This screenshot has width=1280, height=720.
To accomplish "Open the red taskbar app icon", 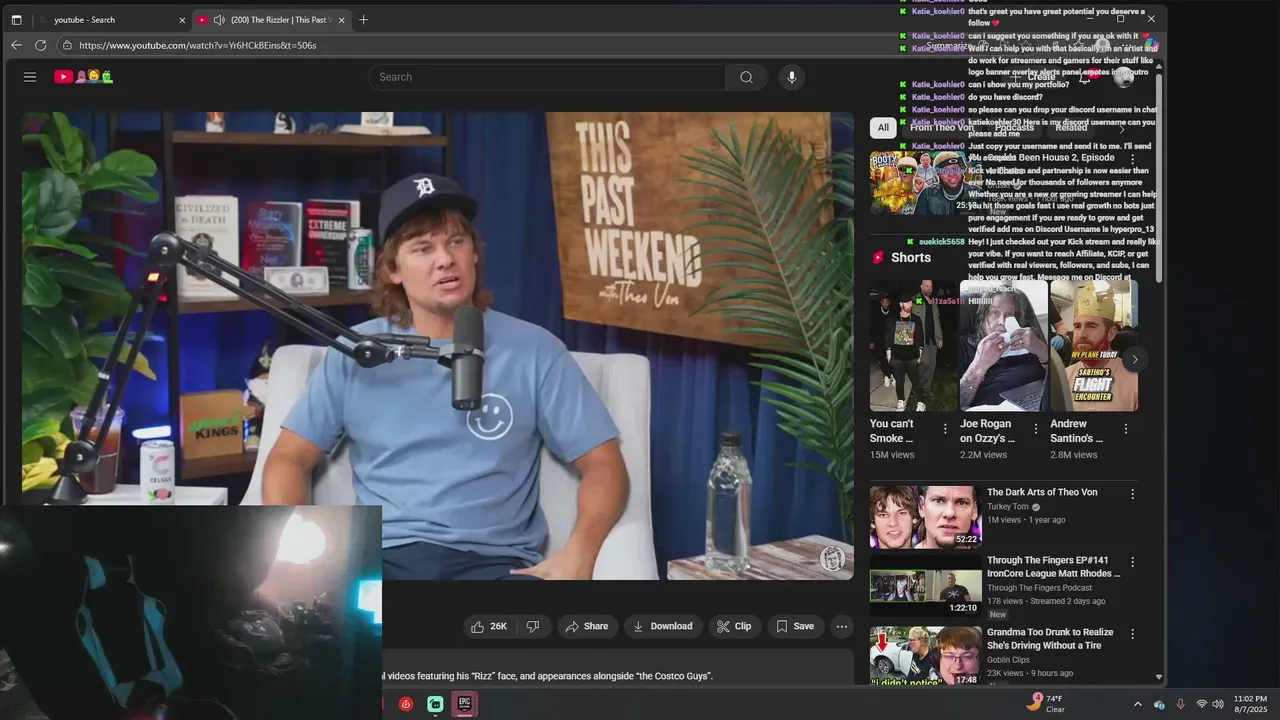I will pos(406,704).
